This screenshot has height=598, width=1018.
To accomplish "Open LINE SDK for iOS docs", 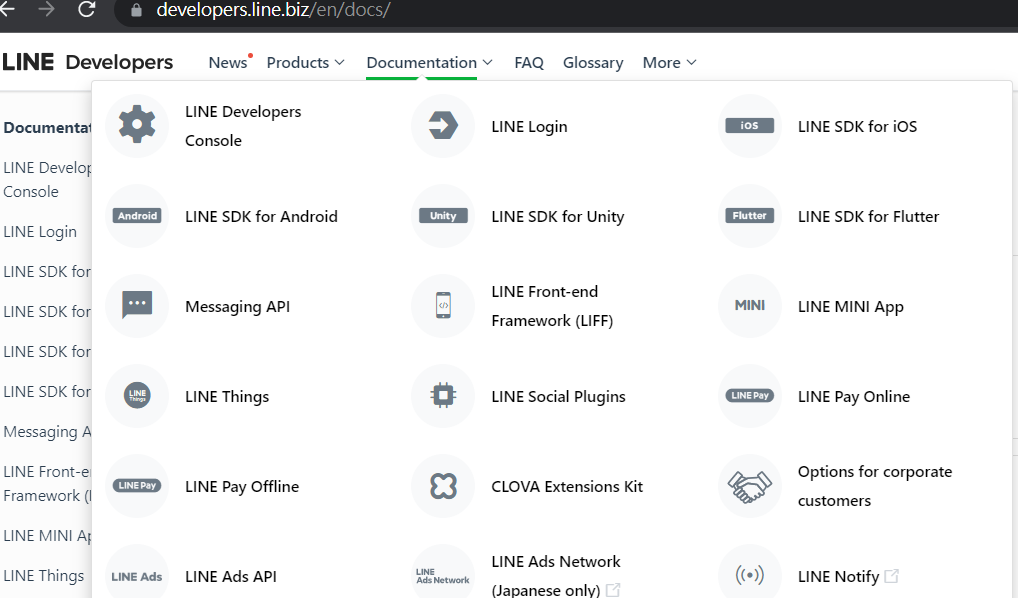I will 857,127.
